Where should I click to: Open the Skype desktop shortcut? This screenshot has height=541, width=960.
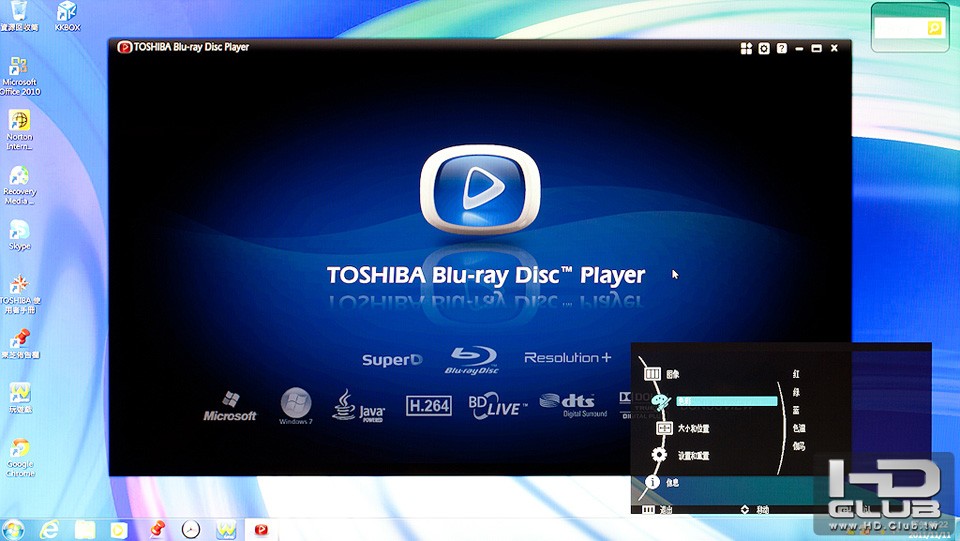19,235
